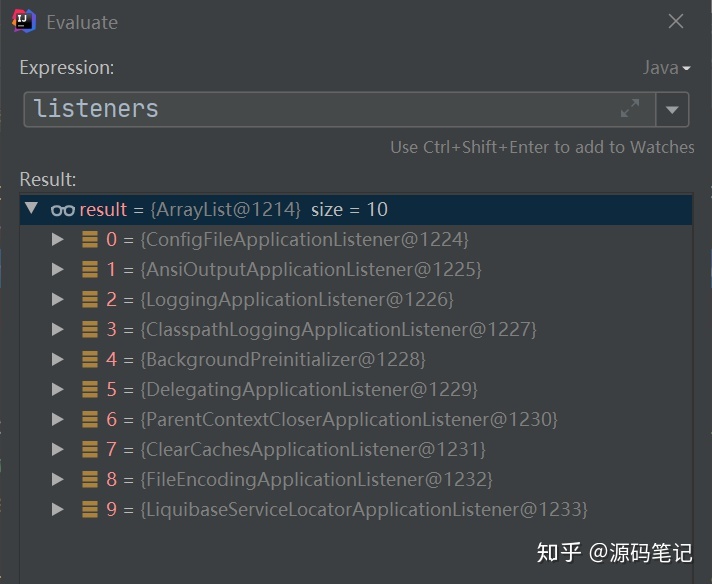Screen dimensions: 712x584
Task: Select text {ClearCachesApplicationListener@1231}
Action: (313, 450)
